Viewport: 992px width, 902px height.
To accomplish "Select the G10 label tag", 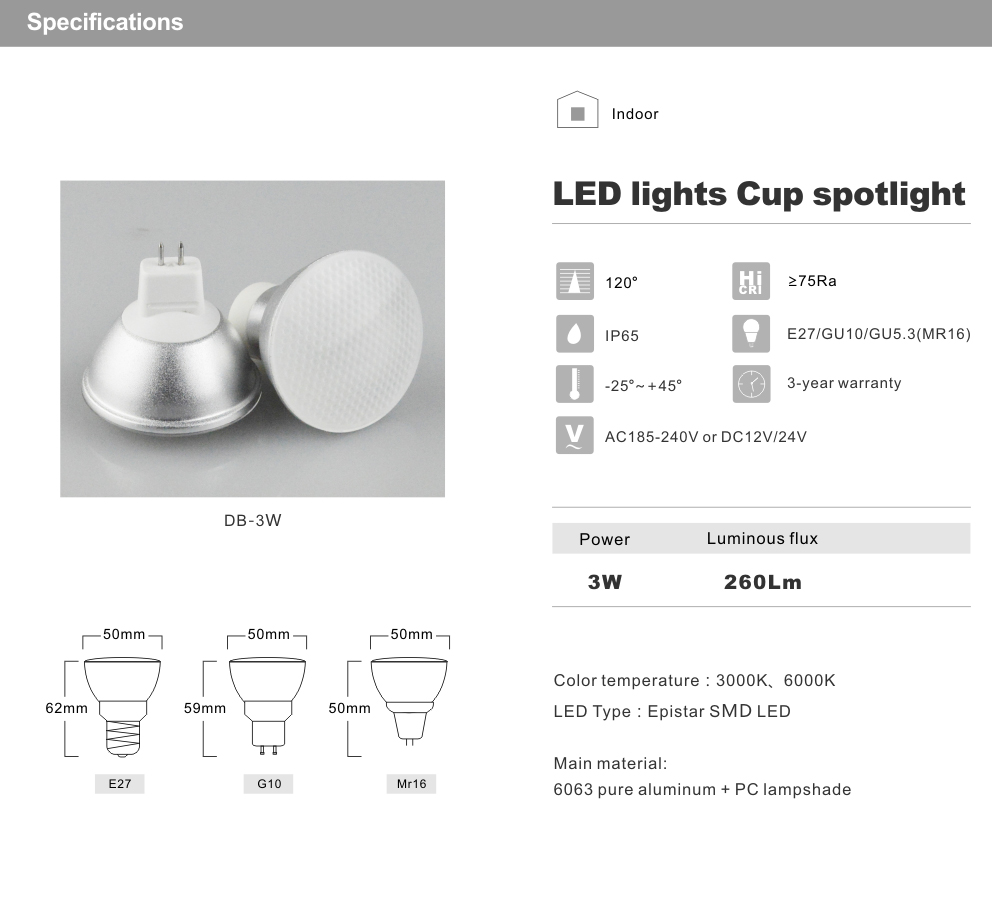I will 269,784.
